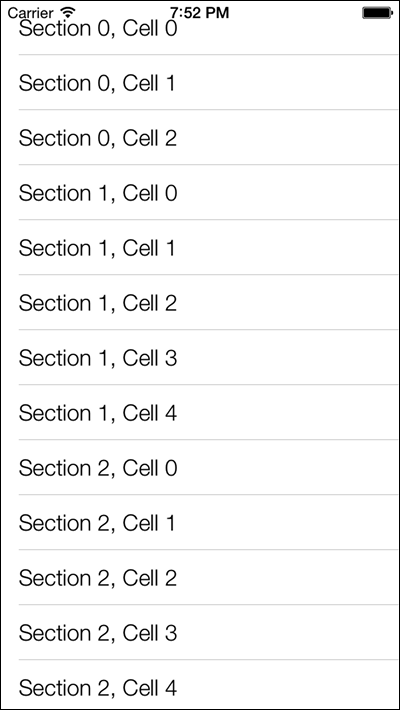Tap blank space right of Section 2, Cell 0
Viewport: 400px width, 710px height.
coord(288,467)
